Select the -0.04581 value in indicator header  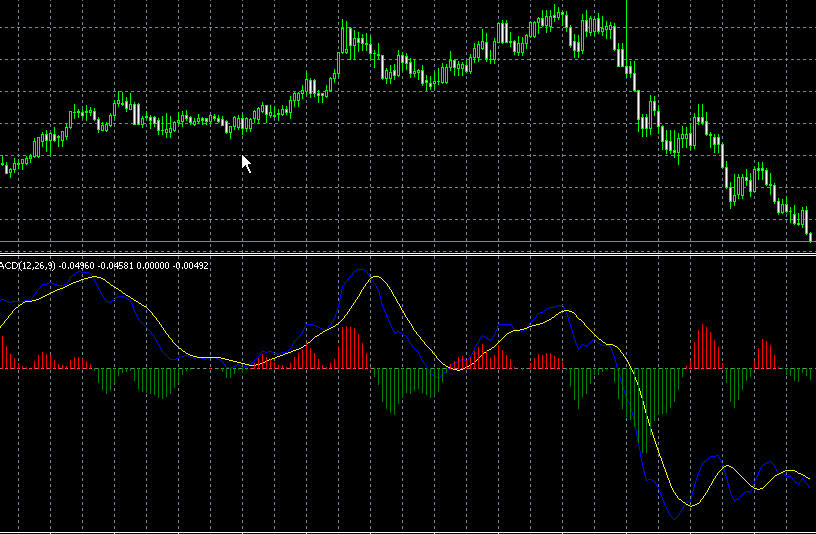(x=116, y=266)
